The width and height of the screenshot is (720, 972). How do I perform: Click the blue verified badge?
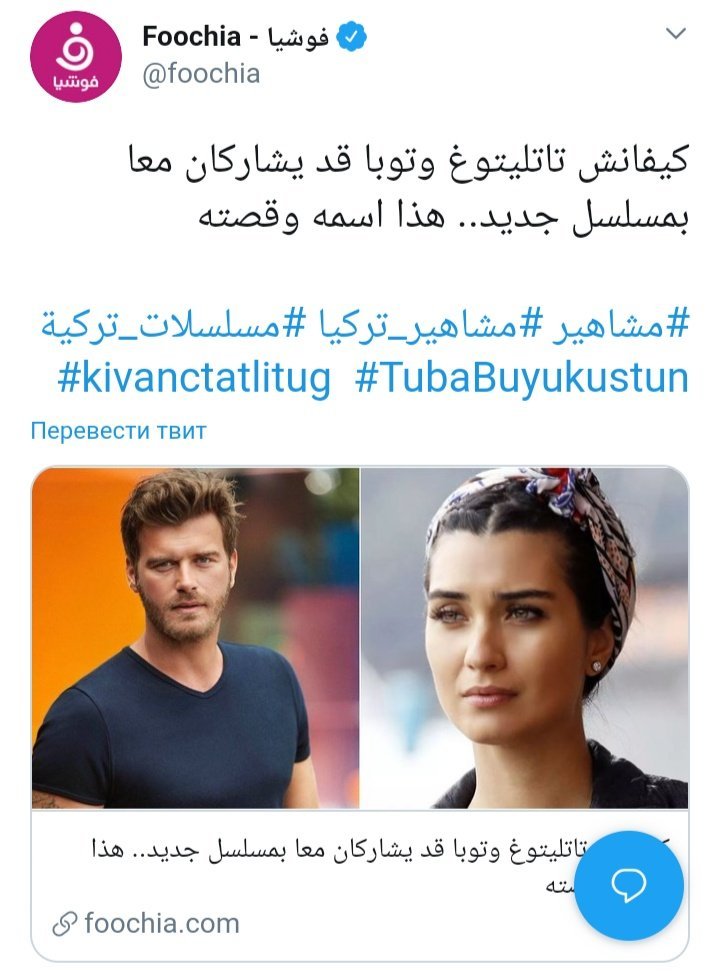click(351, 37)
